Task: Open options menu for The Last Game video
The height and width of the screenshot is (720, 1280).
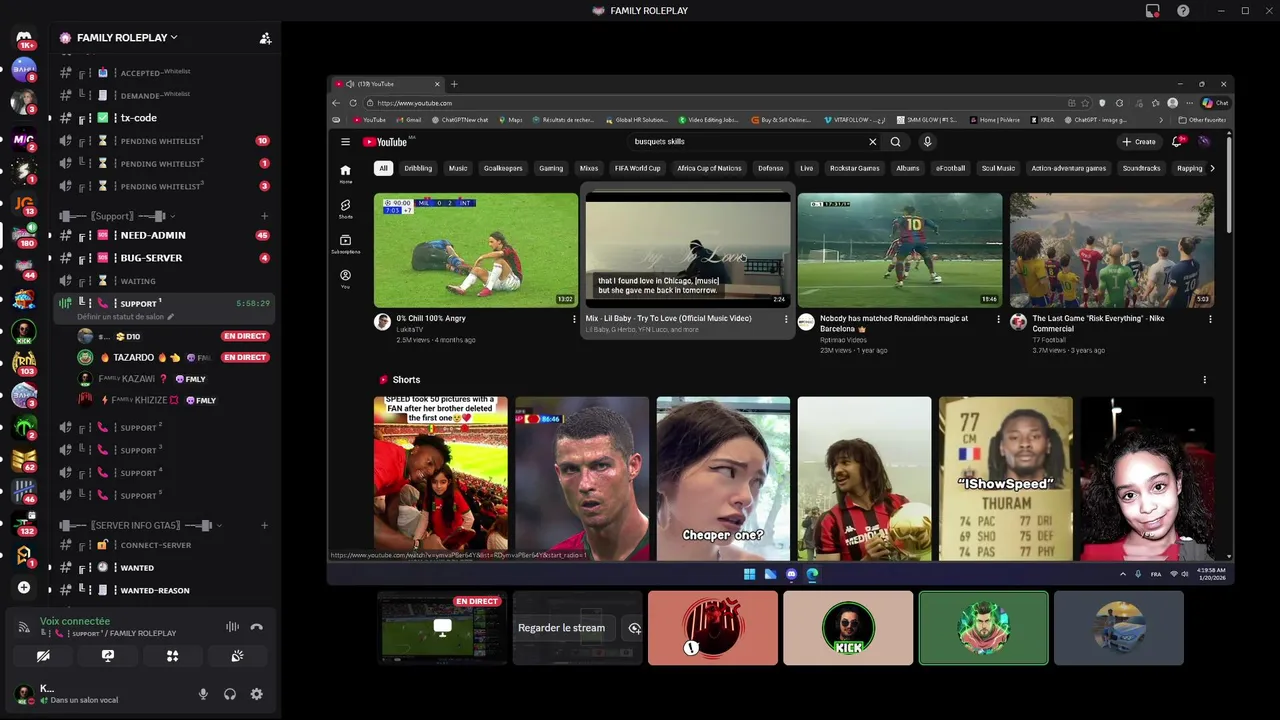Action: click(x=1210, y=320)
